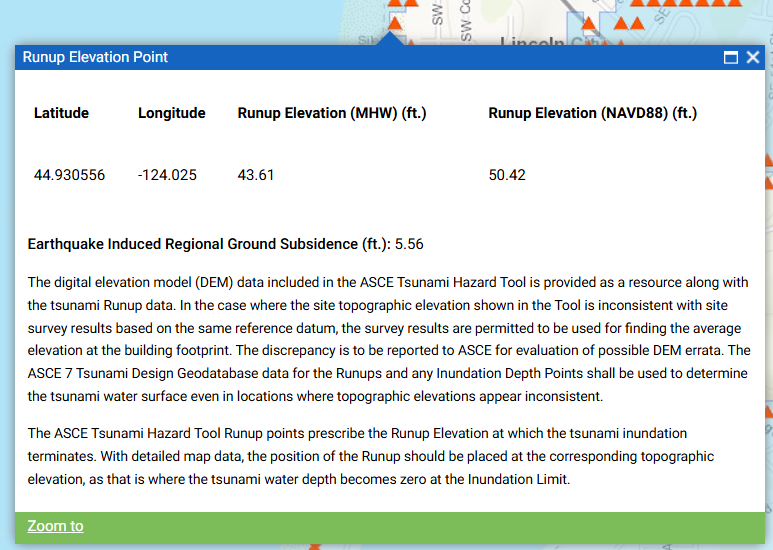The image size is (773, 550).
Task: Click the subsidence value 5.56
Action: coord(410,243)
